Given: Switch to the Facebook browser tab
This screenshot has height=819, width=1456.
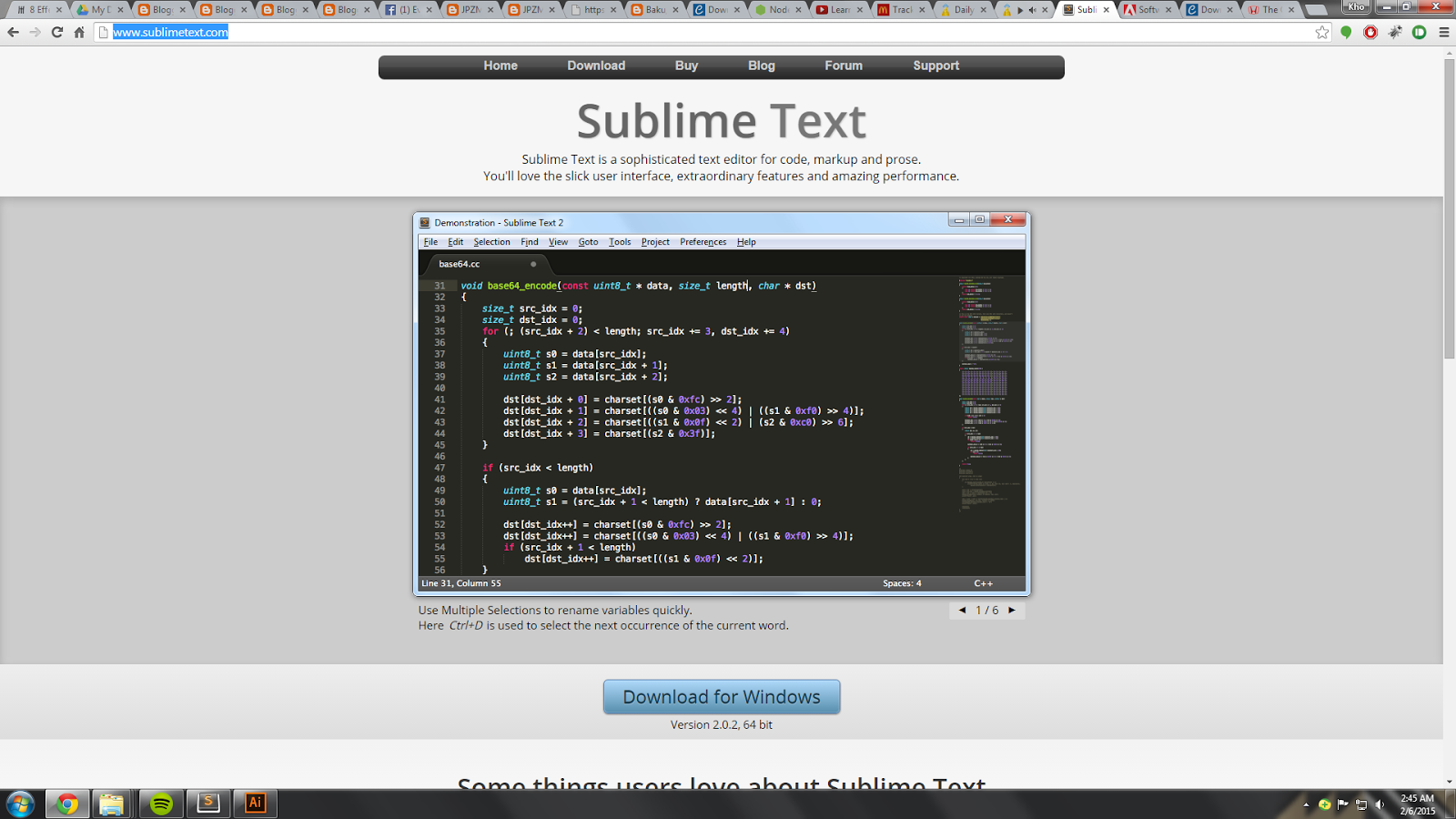Looking at the screenshot, I should 408,10.
